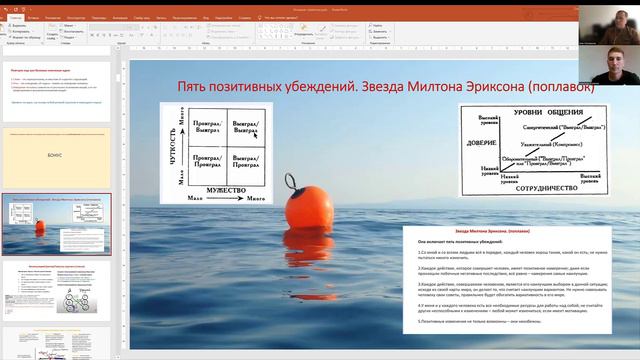This screenshot has width=640, height=360.
Task: Click Упорядочить (Arrange) button
Action: click(304, 31)
